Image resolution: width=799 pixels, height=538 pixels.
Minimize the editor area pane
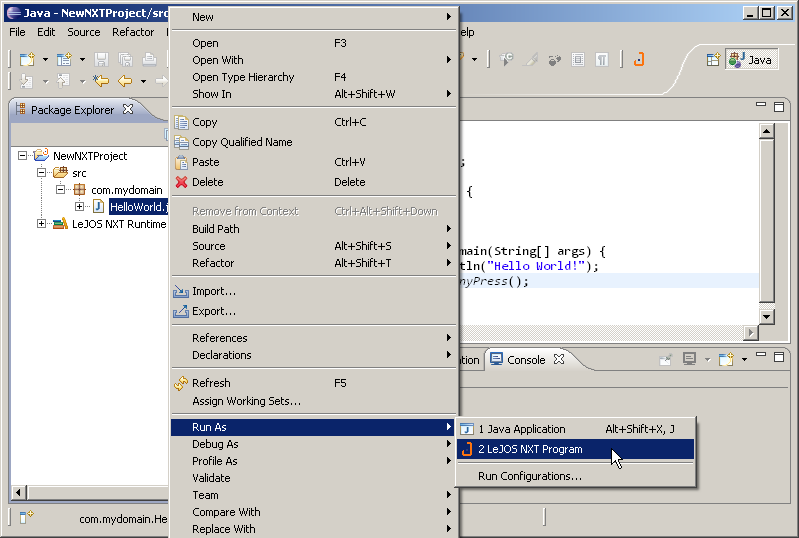[761, 104]
